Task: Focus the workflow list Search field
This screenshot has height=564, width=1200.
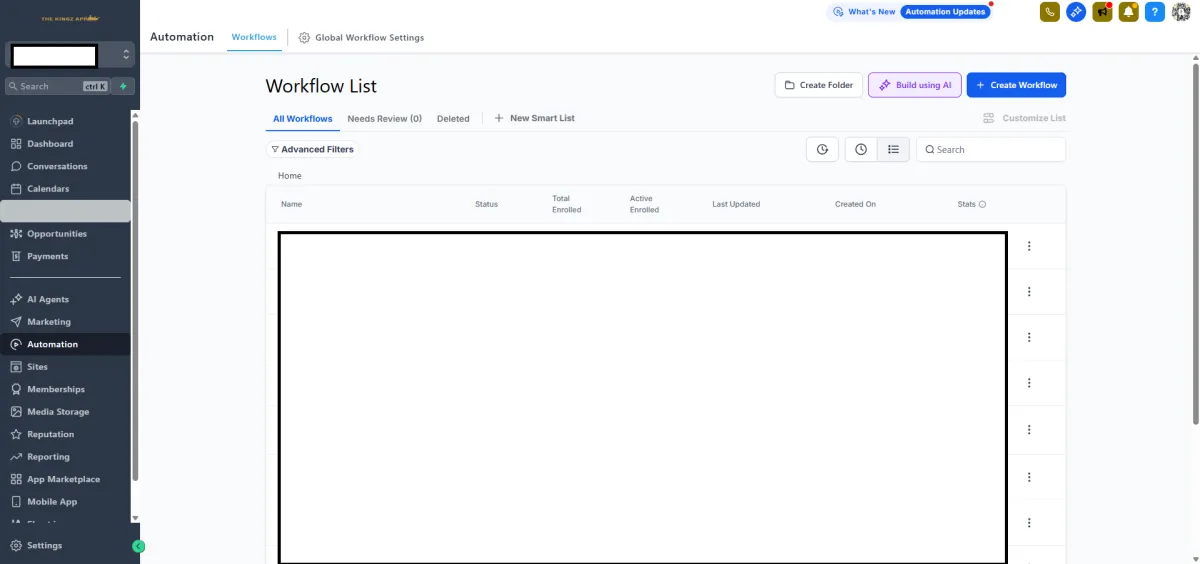Action: pyautogui.click(x=991, y=149)
